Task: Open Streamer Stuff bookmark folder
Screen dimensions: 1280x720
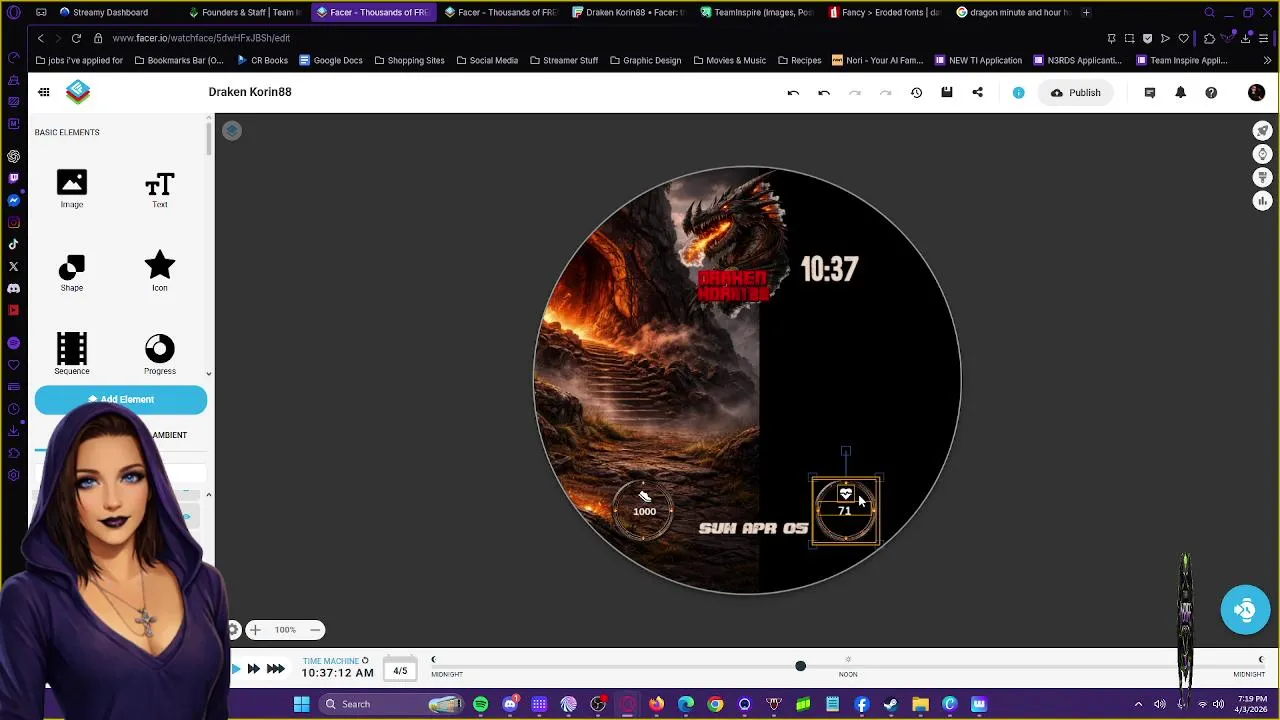Action: click(564, 60)
